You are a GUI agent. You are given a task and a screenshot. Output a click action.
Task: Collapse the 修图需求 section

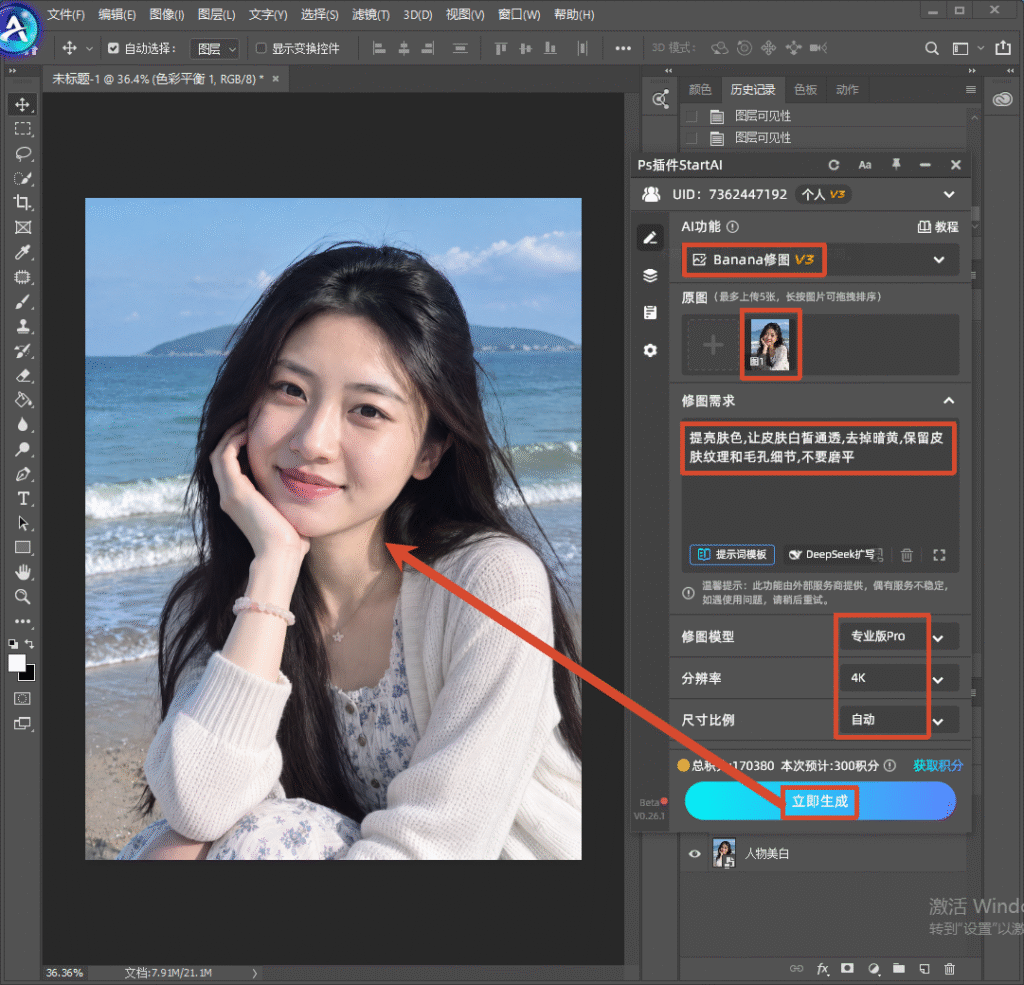click(948, 400)
